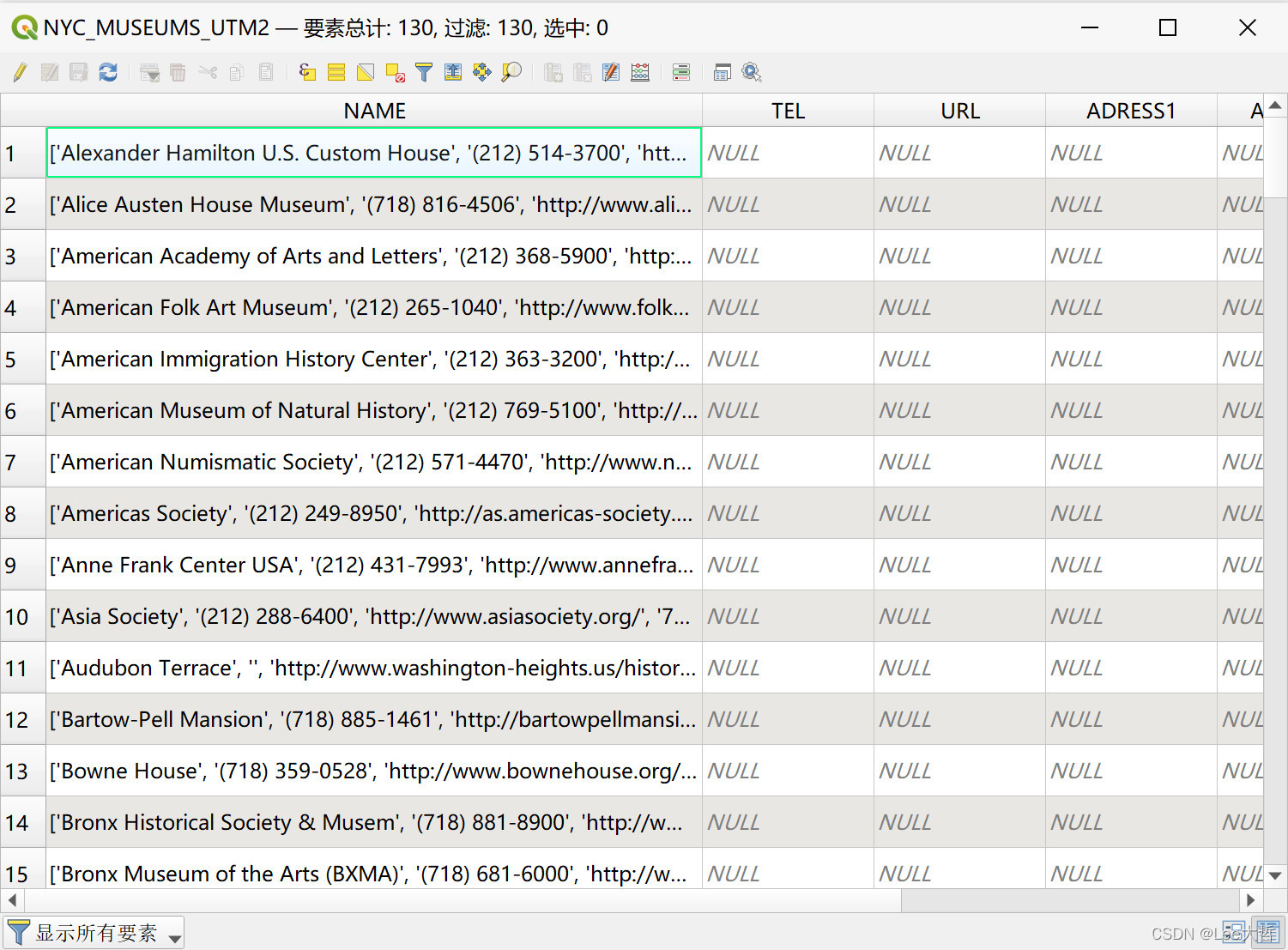Open the organize columns dialog
Image resolution: width=1288 pixels, height=950 pixels.
tap(611, 72)
